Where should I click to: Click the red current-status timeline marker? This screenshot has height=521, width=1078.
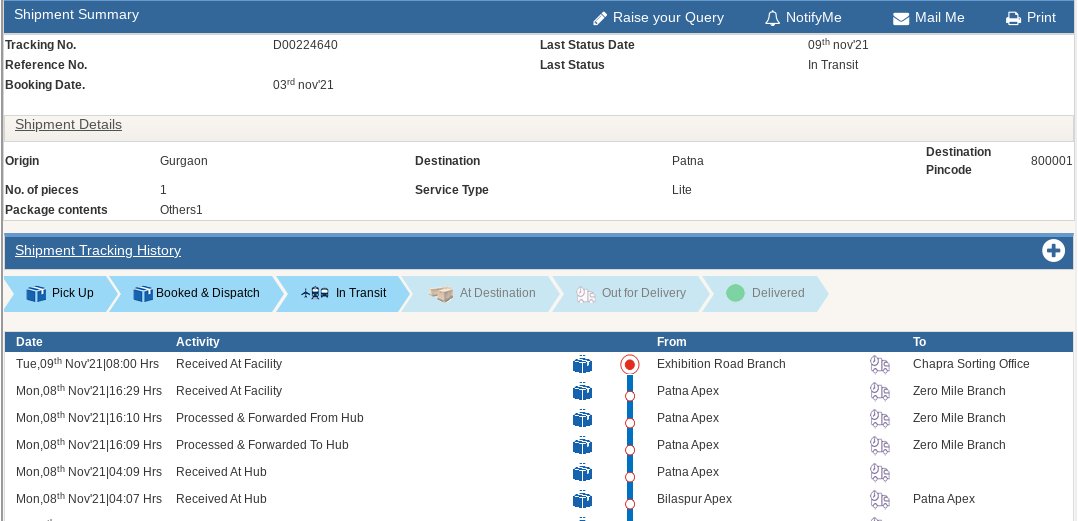[x=629, y=364]
